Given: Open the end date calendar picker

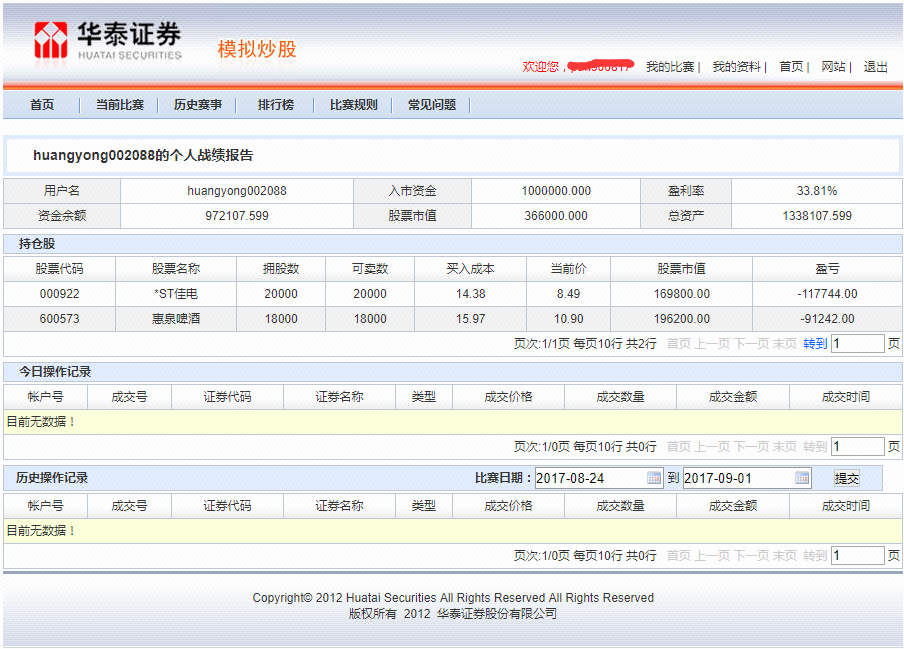Looking at the screenshot, I should pos(804,478).
